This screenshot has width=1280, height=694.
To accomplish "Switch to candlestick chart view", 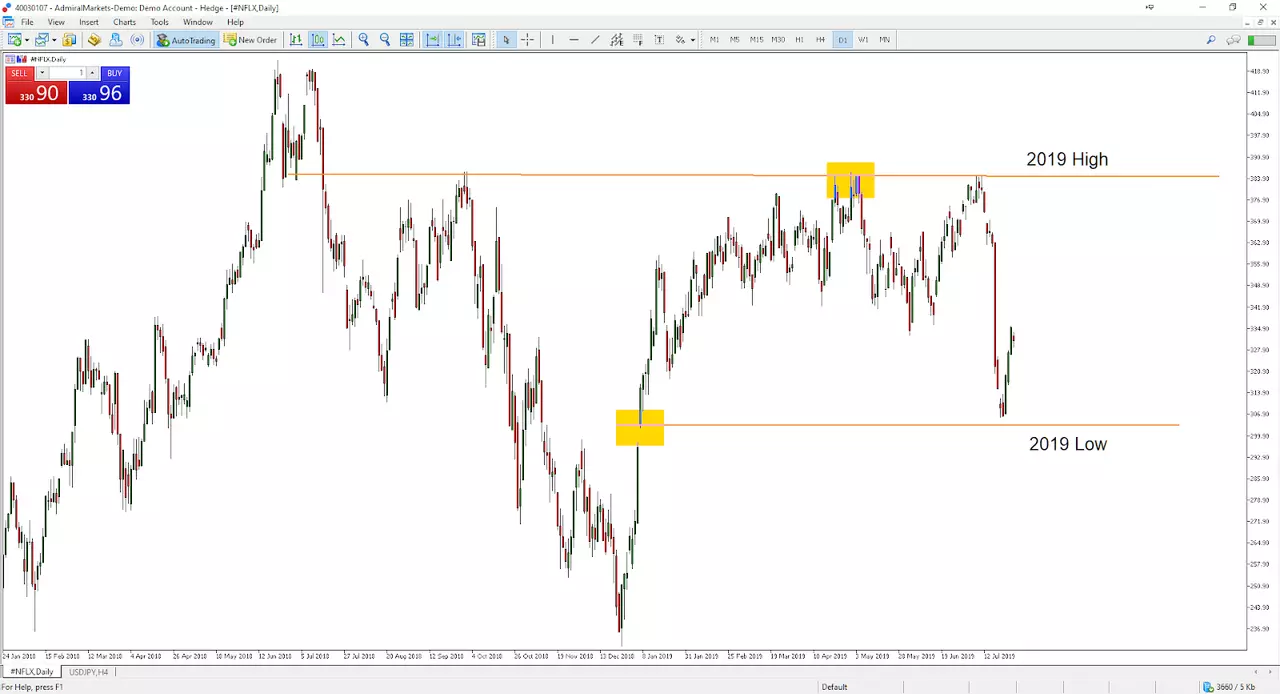I will pos(318,40).
